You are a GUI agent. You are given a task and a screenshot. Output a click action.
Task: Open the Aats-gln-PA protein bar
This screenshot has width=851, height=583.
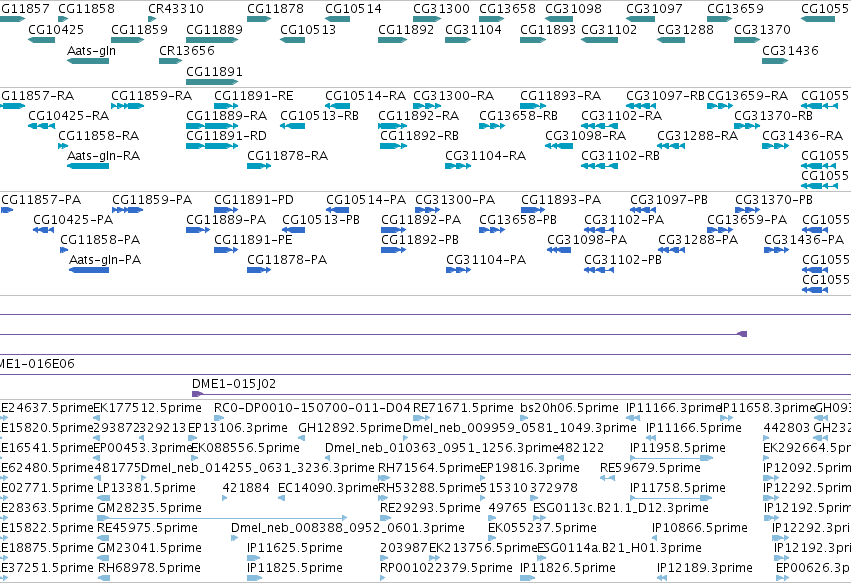click(x=89, y=270)
